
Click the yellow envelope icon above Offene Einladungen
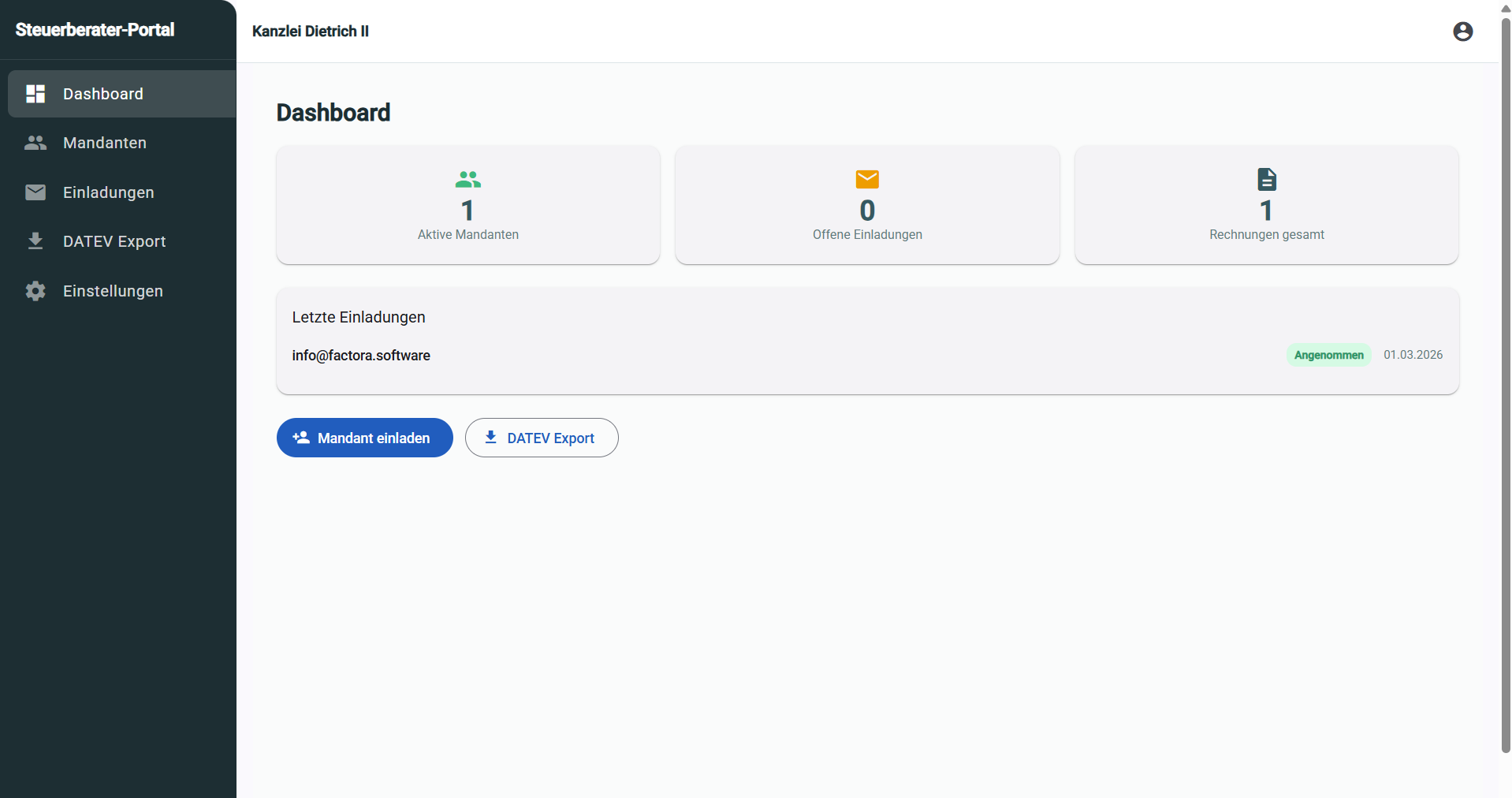[867, 179]
